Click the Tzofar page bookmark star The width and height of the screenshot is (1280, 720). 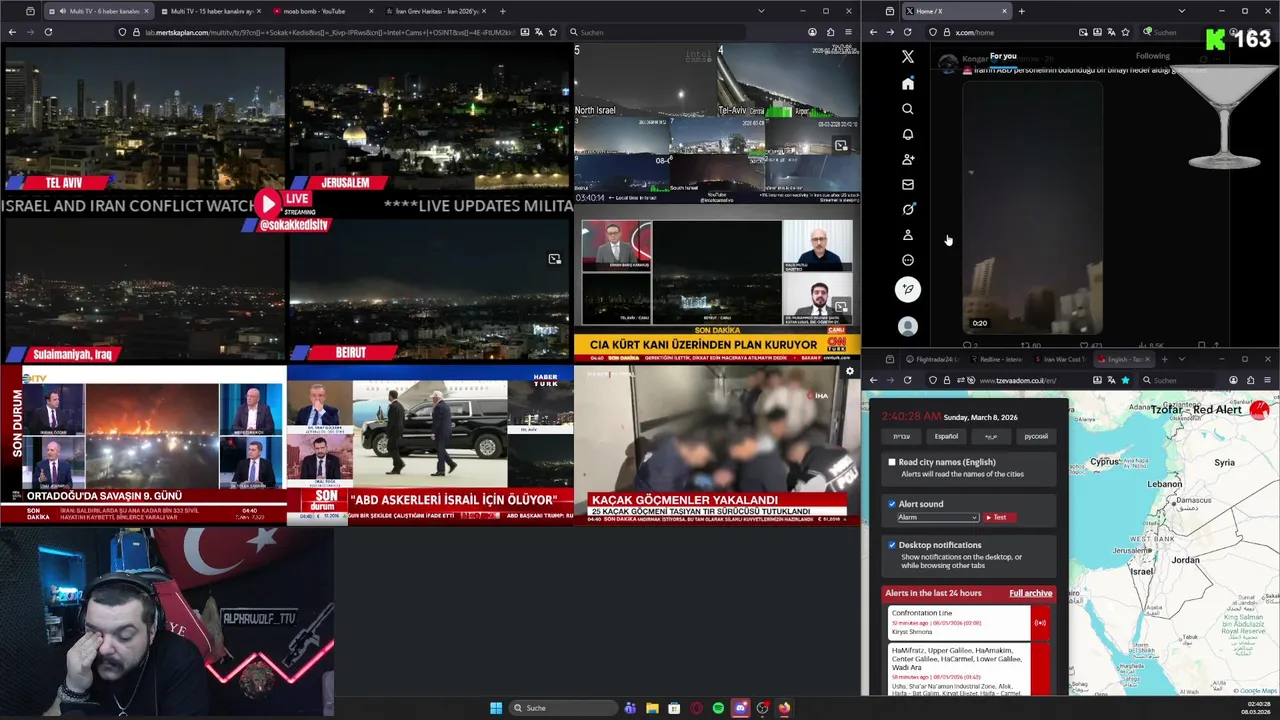[x=1125, y=380]
